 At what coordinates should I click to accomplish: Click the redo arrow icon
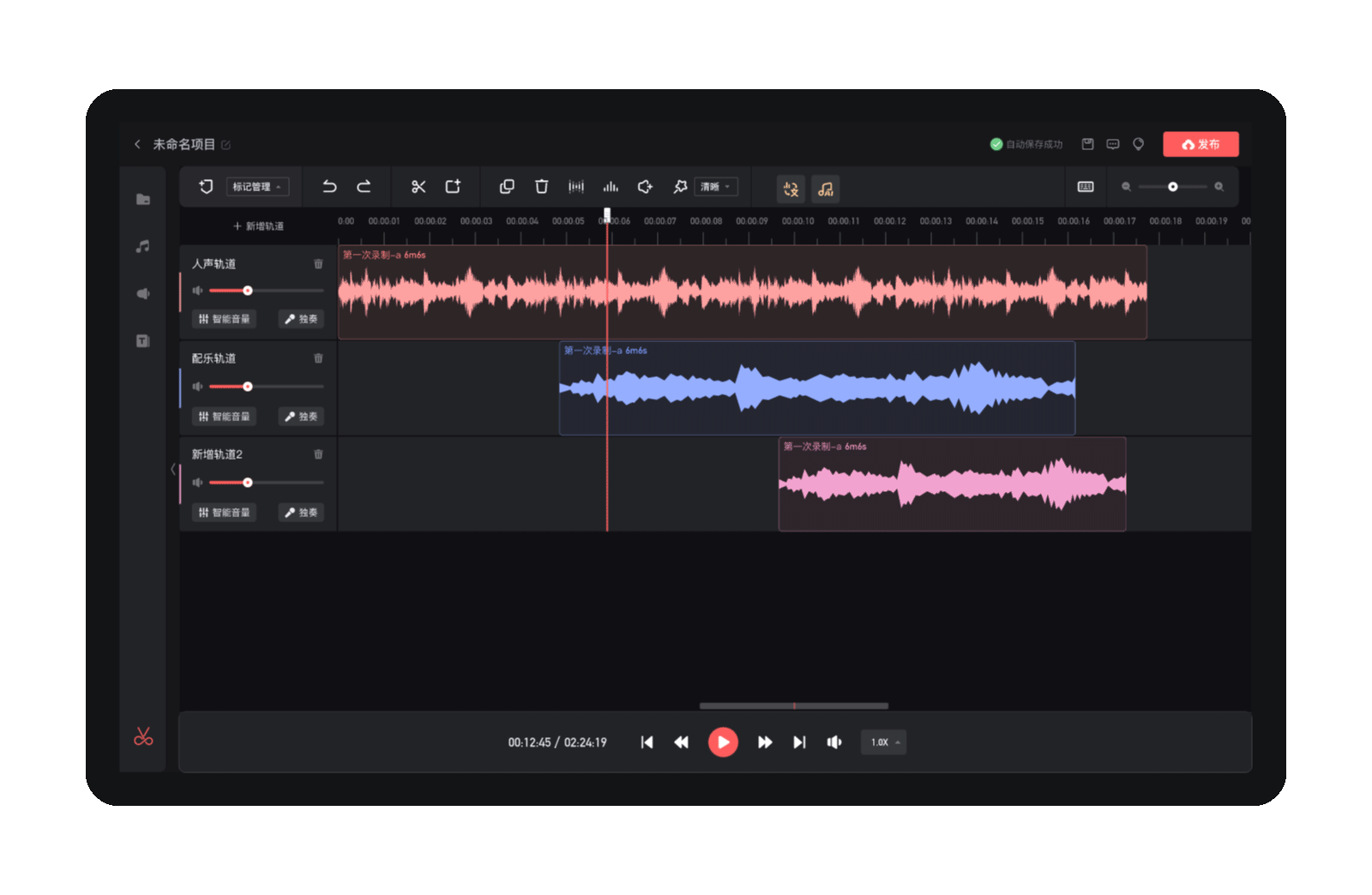point(364,187)
